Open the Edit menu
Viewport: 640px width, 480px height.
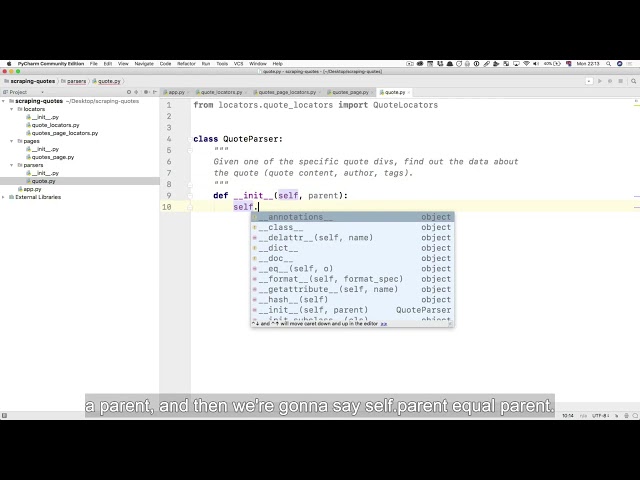point(108,64)
